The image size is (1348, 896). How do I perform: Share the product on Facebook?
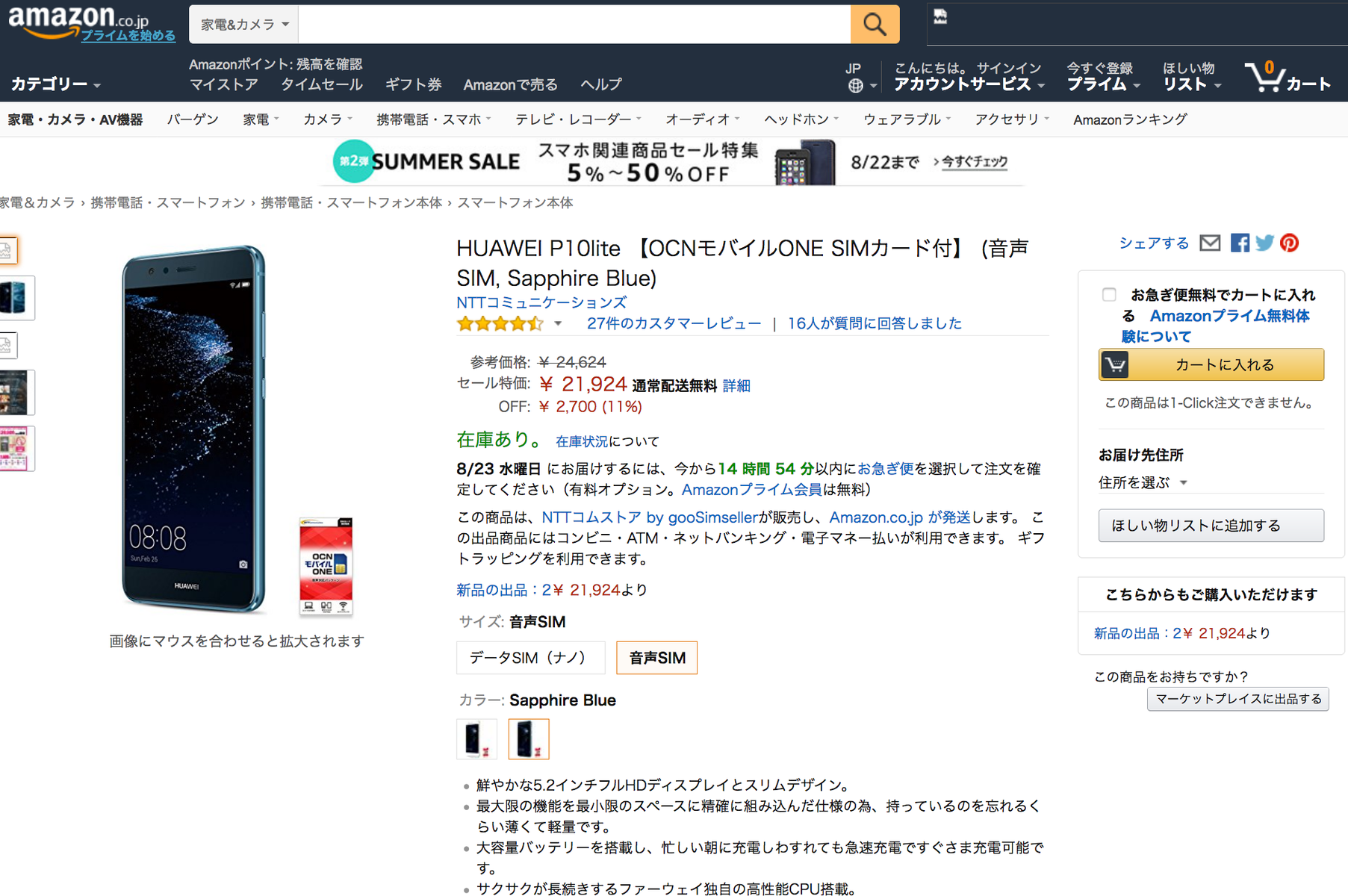coord(1240,243)
